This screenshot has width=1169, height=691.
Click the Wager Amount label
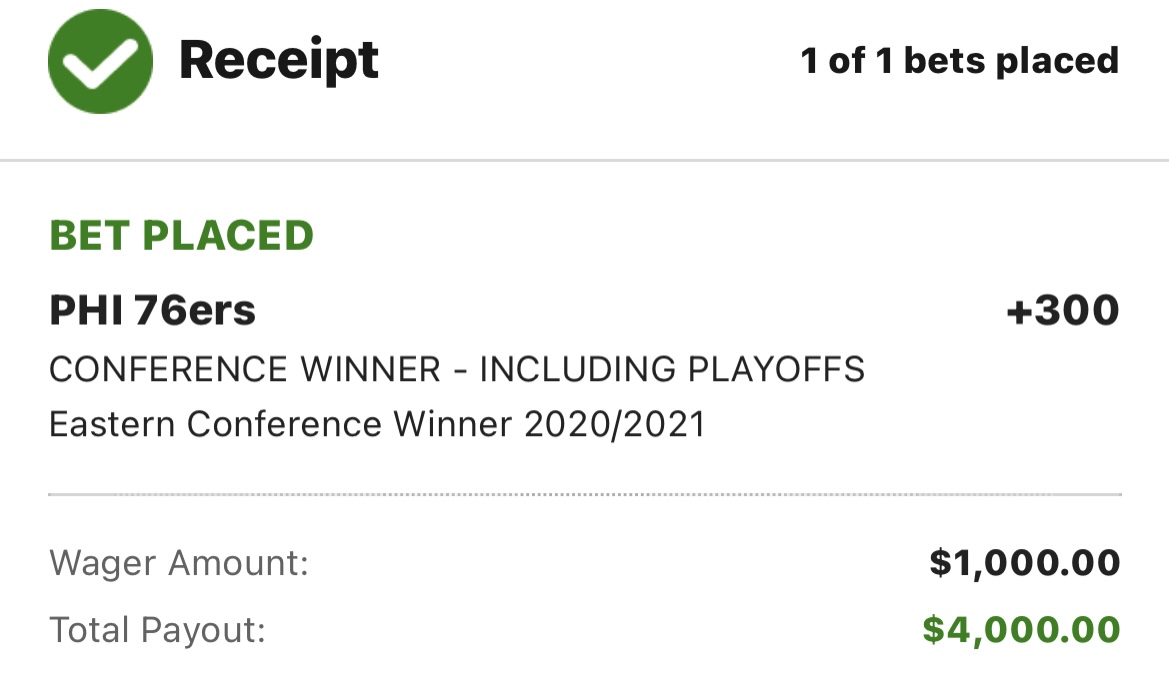[x=179, y=563]
